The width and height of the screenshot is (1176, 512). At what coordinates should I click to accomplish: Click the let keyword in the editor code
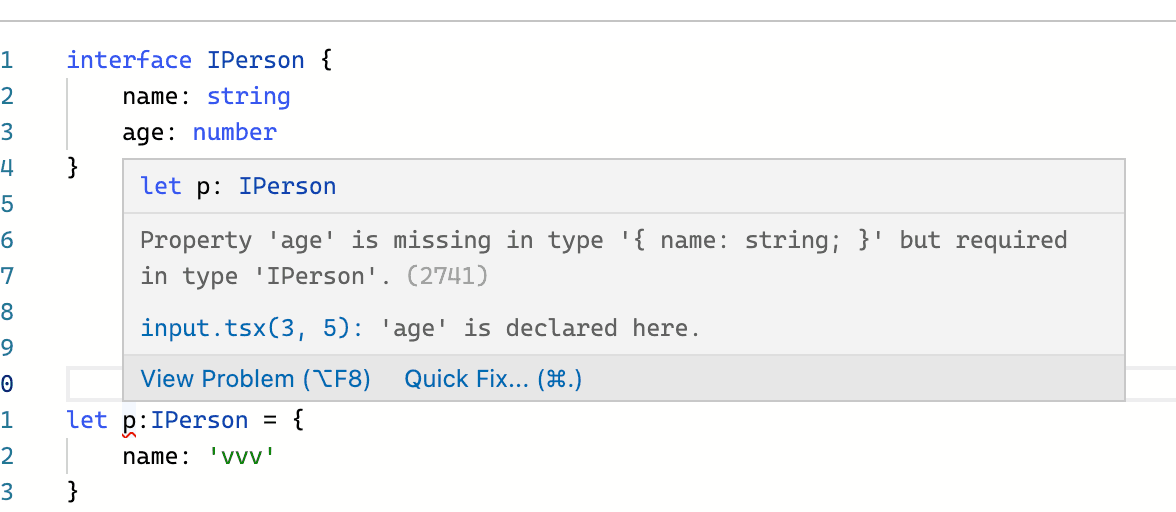pyautogui.click(x=87, y=421)
